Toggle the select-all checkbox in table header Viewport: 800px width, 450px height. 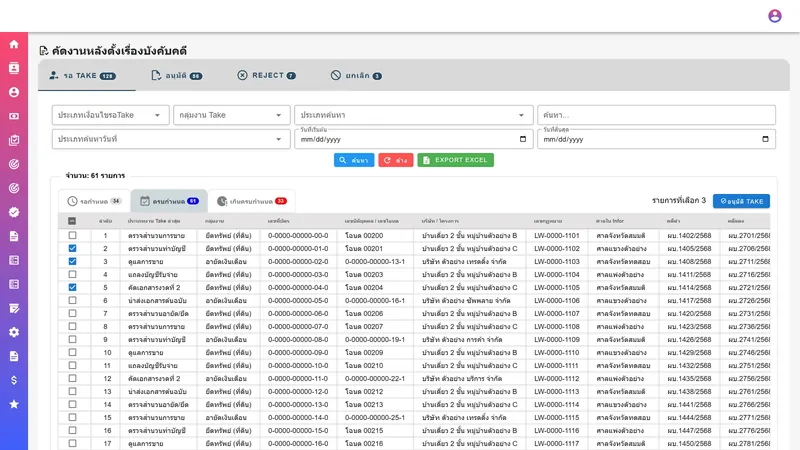[x=72, y=221]
